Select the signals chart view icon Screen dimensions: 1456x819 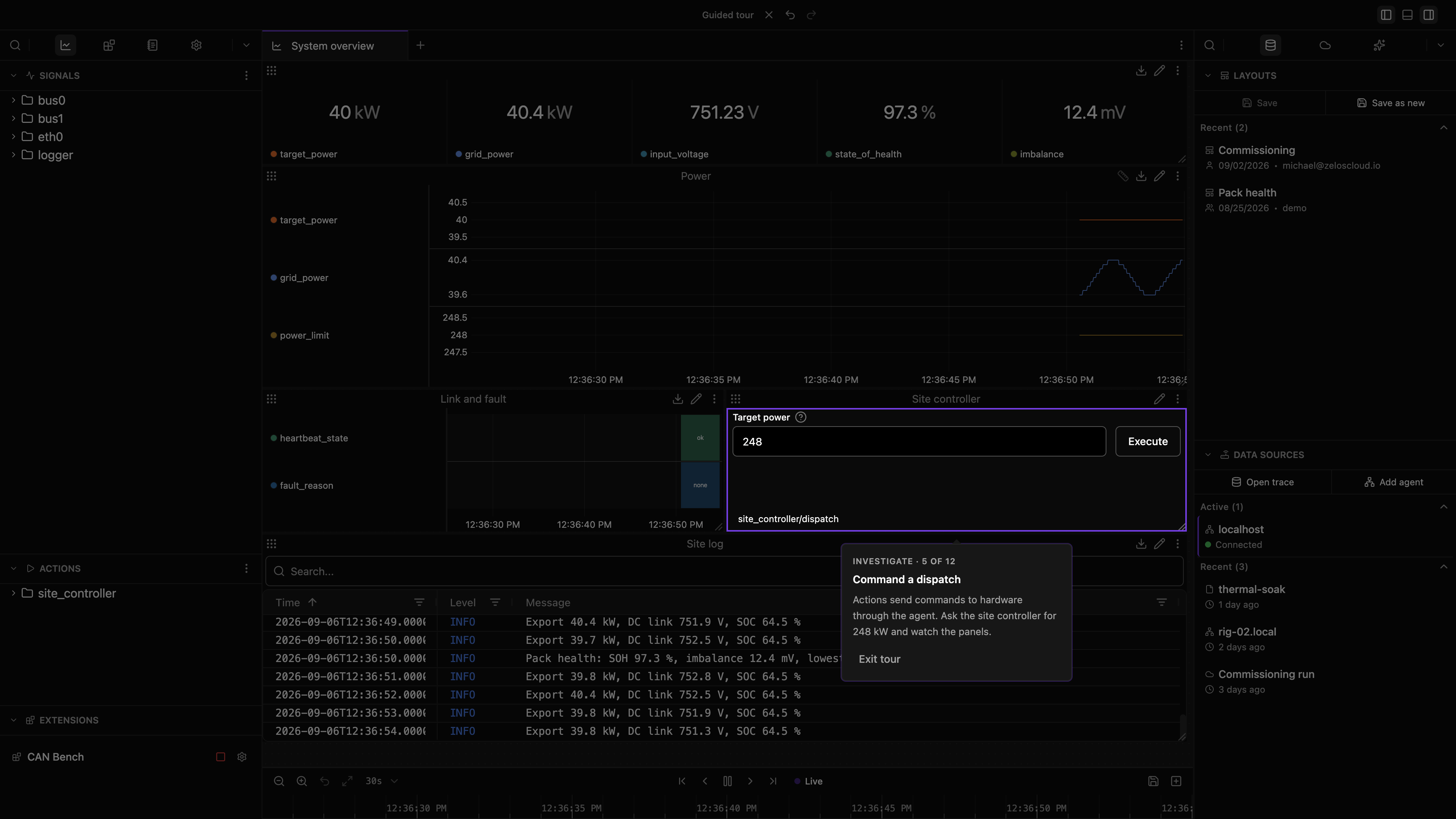pyautogui.click(x=66, y=45)
